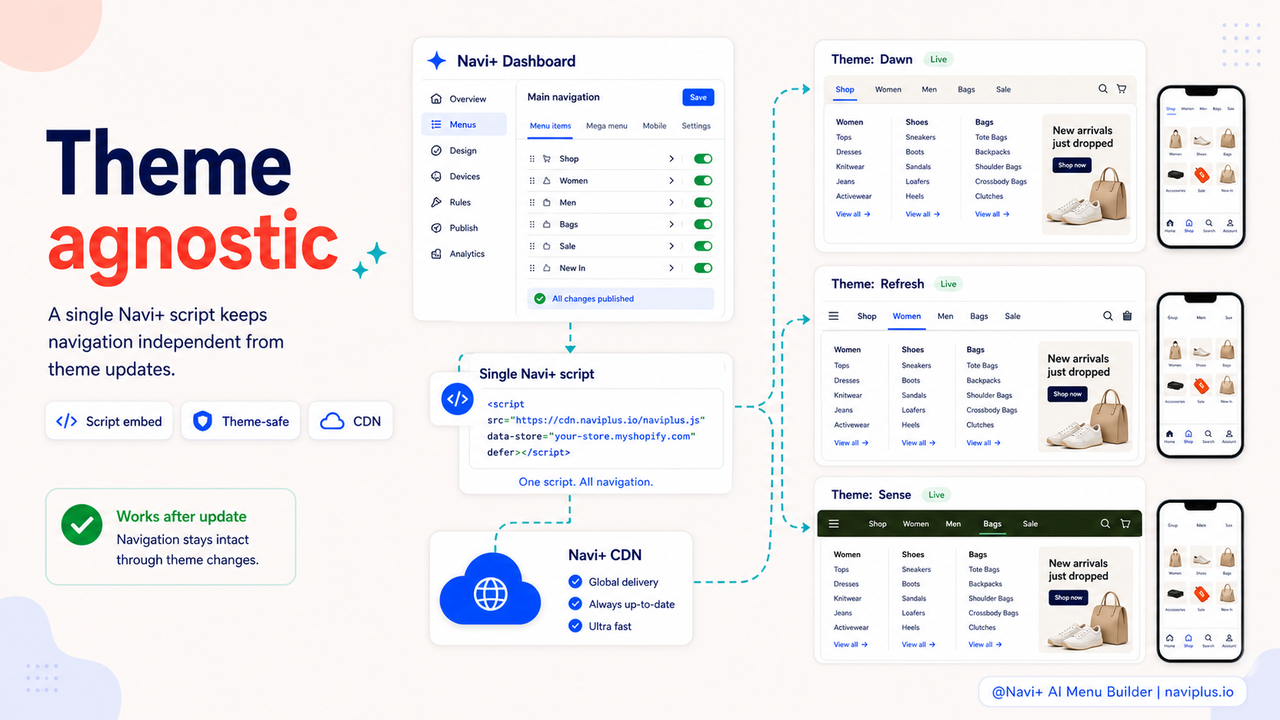Image resolution: width=1280 pixels, height=720 pixels.
Task: Switch to the Mobile tab
Action: [x=654, y=126]
